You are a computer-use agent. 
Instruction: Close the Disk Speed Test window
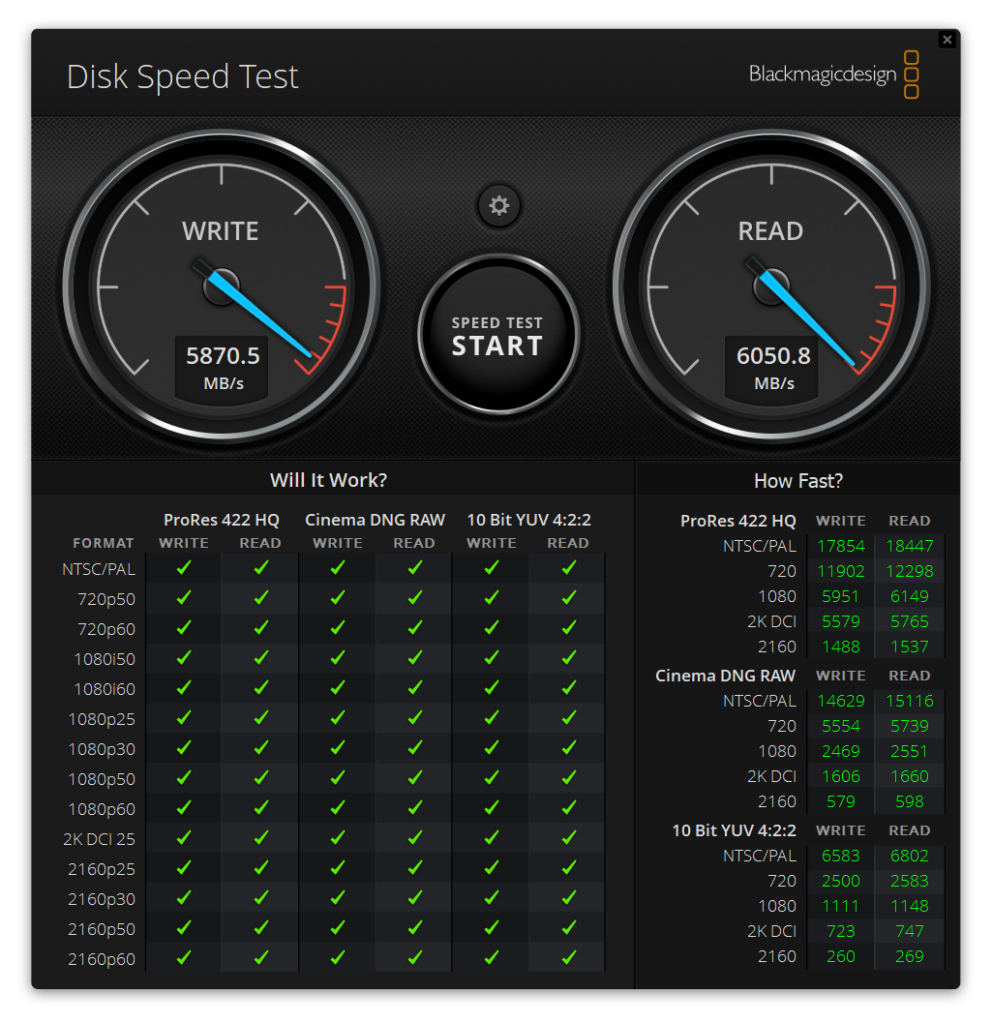tap(947, 40)
